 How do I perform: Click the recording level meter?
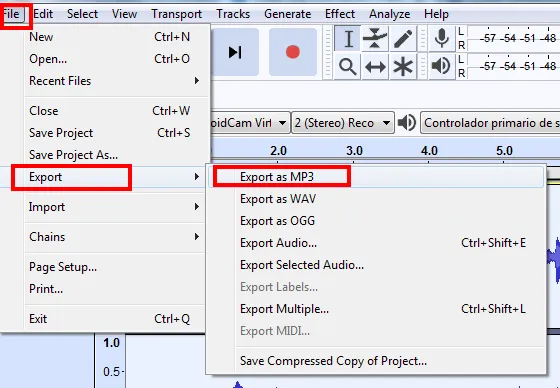click(x=513, y=38)
